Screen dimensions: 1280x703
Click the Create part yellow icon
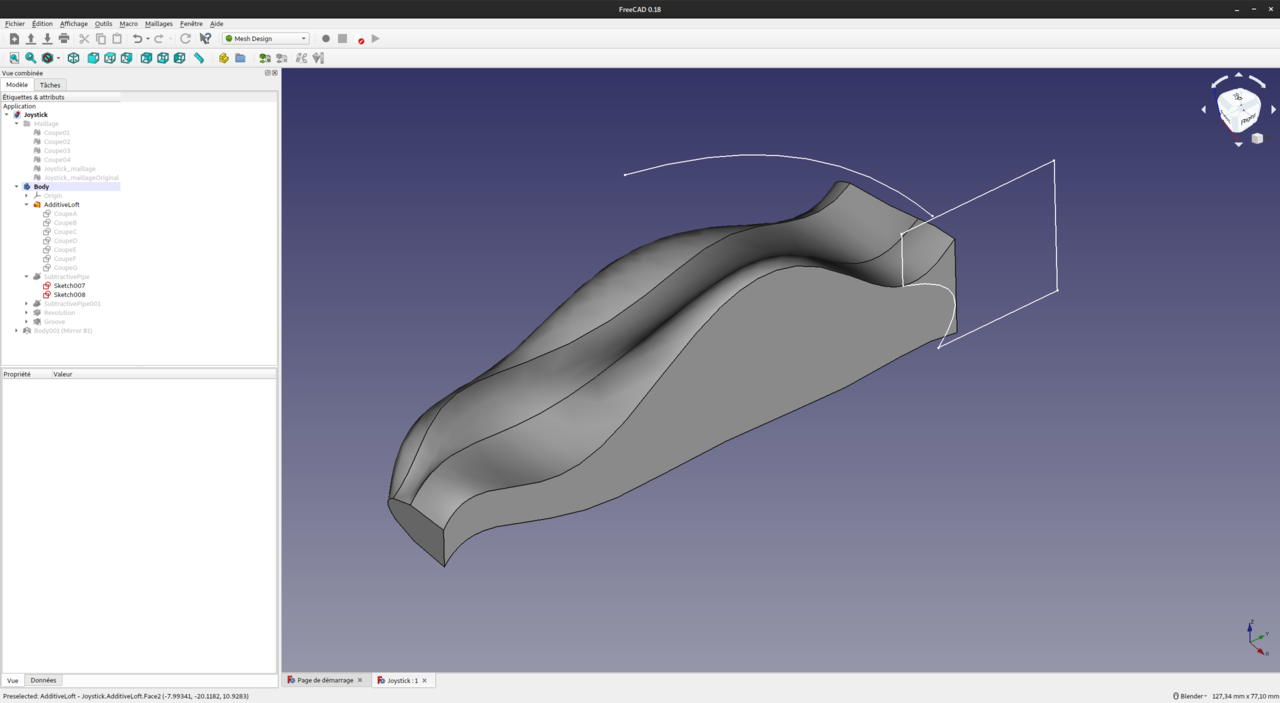pos(224,58)
